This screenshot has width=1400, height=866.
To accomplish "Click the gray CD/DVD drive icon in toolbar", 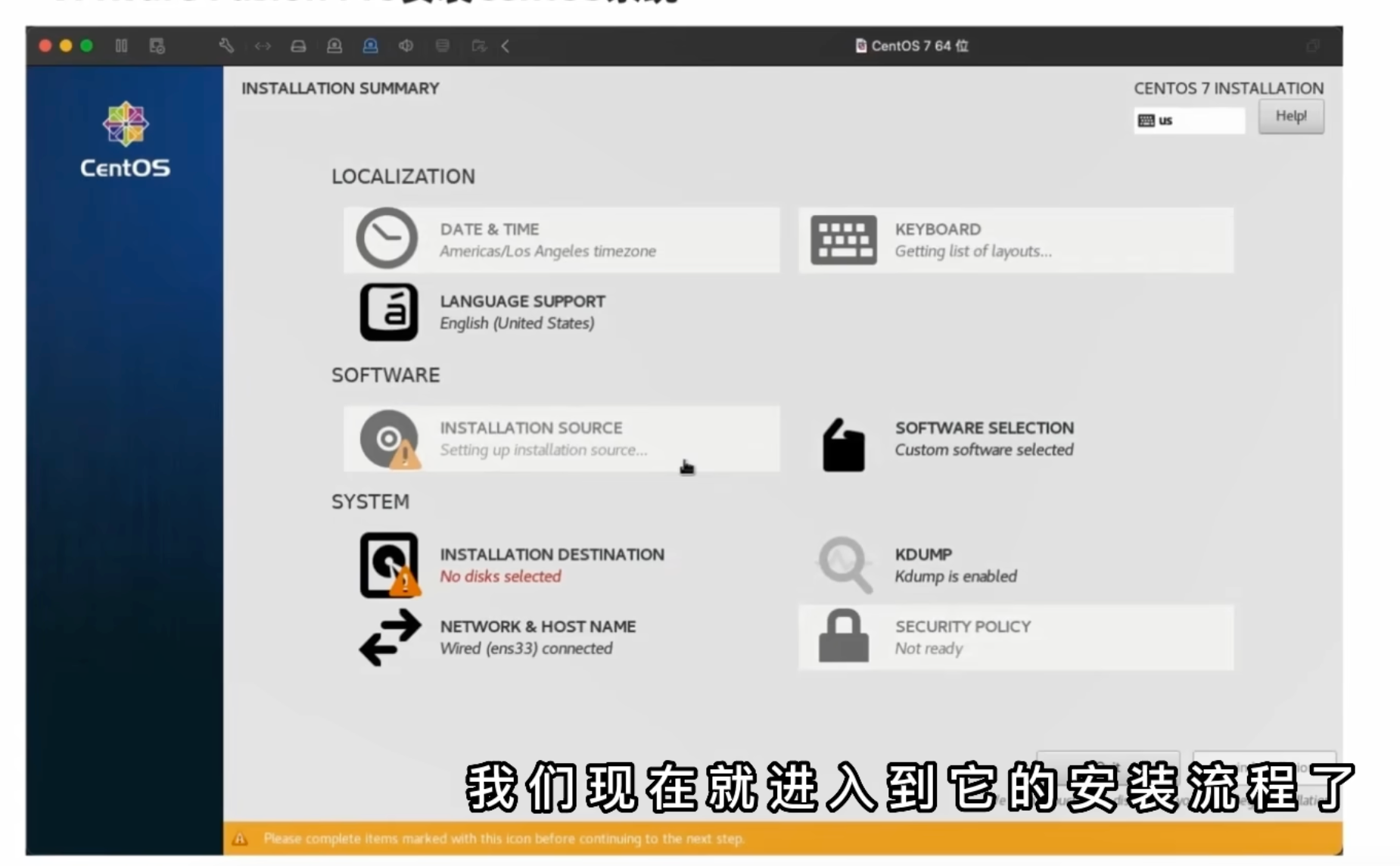I will click(x=334, y=46).
